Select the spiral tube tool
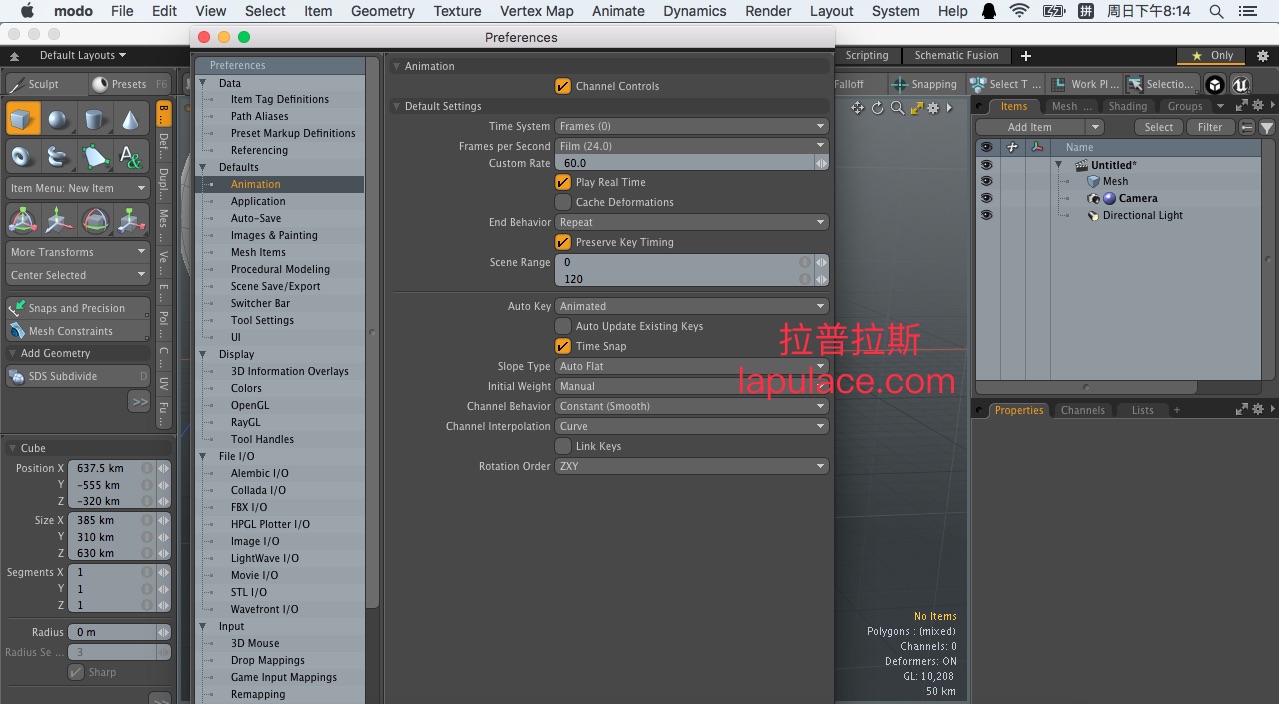This screenshot has height=704, width=1279. tap(59, 156)
